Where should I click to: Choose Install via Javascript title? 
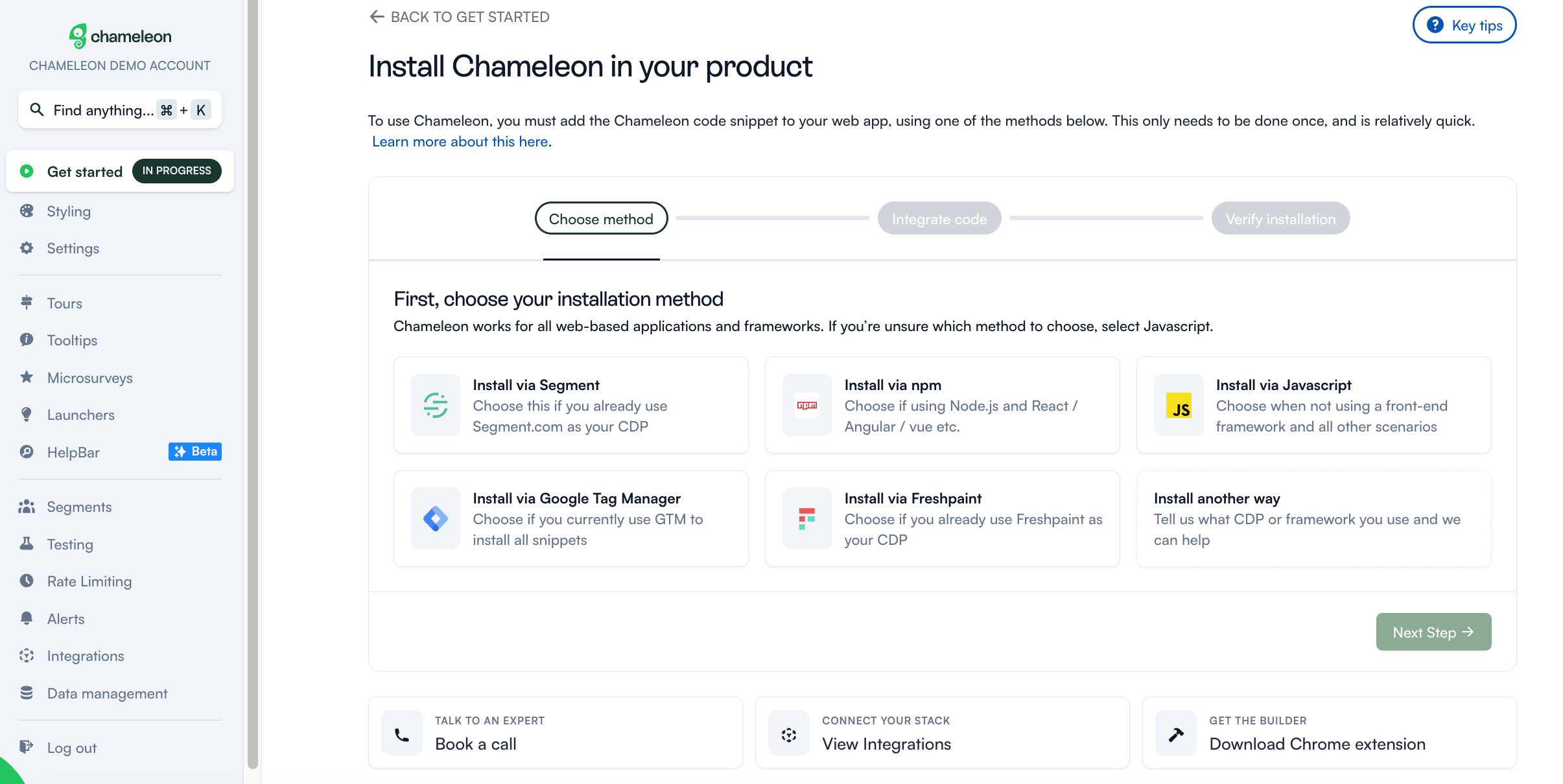pos(1284,385)
